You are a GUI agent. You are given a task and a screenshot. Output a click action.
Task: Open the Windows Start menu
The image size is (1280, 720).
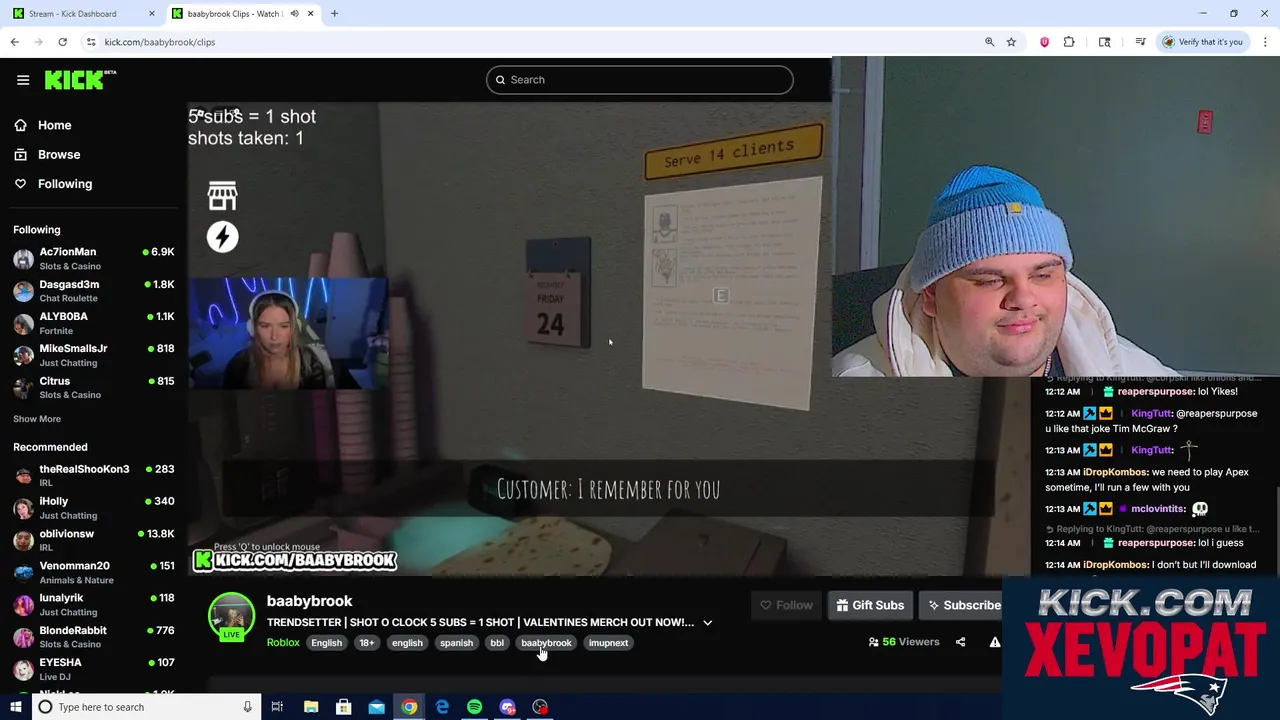pos(15,707)
